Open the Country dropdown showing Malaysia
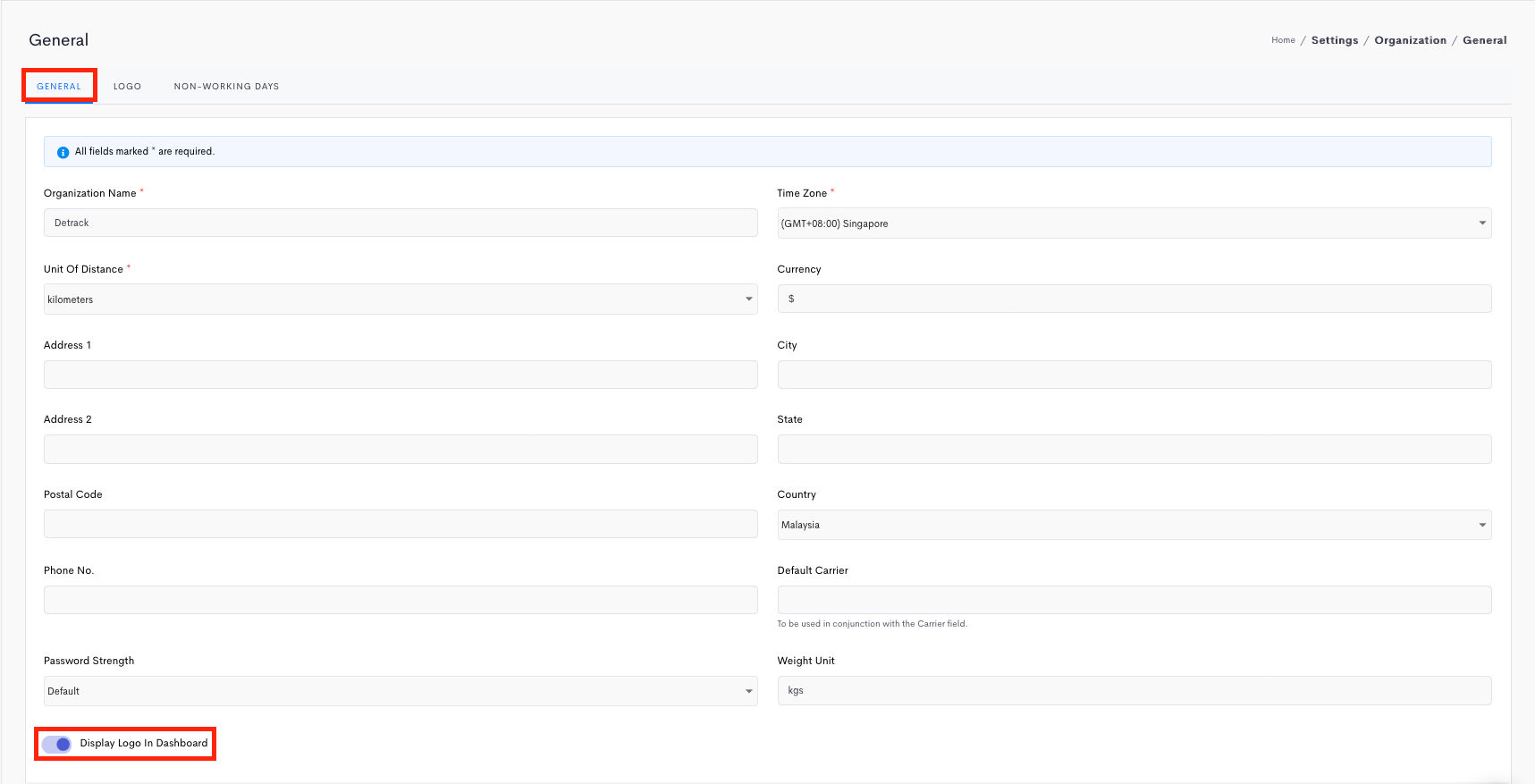Viewport: 1535px width, 784px height. [x=1134, y=525]
